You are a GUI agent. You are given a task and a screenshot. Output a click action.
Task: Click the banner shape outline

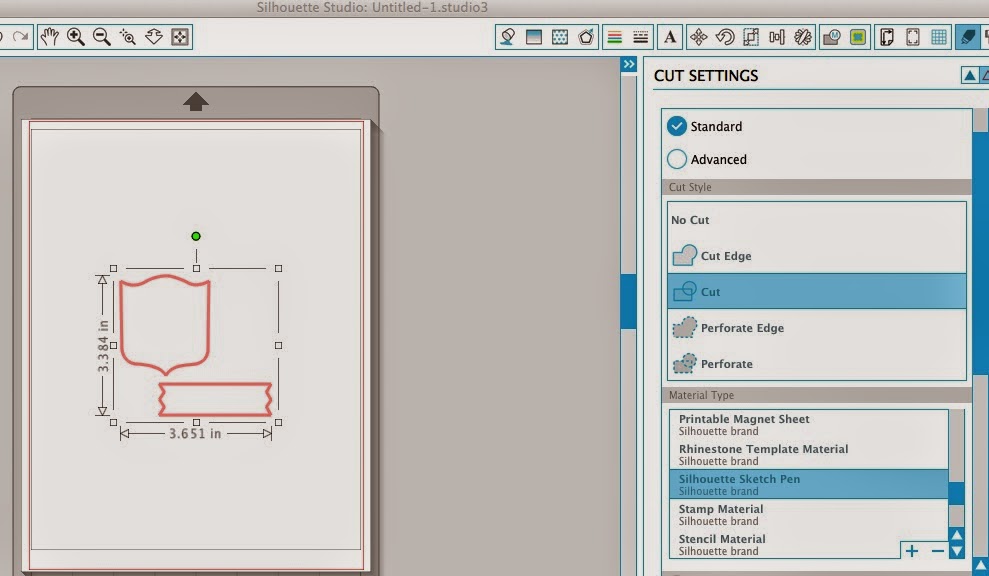click(x=215, y=399)
